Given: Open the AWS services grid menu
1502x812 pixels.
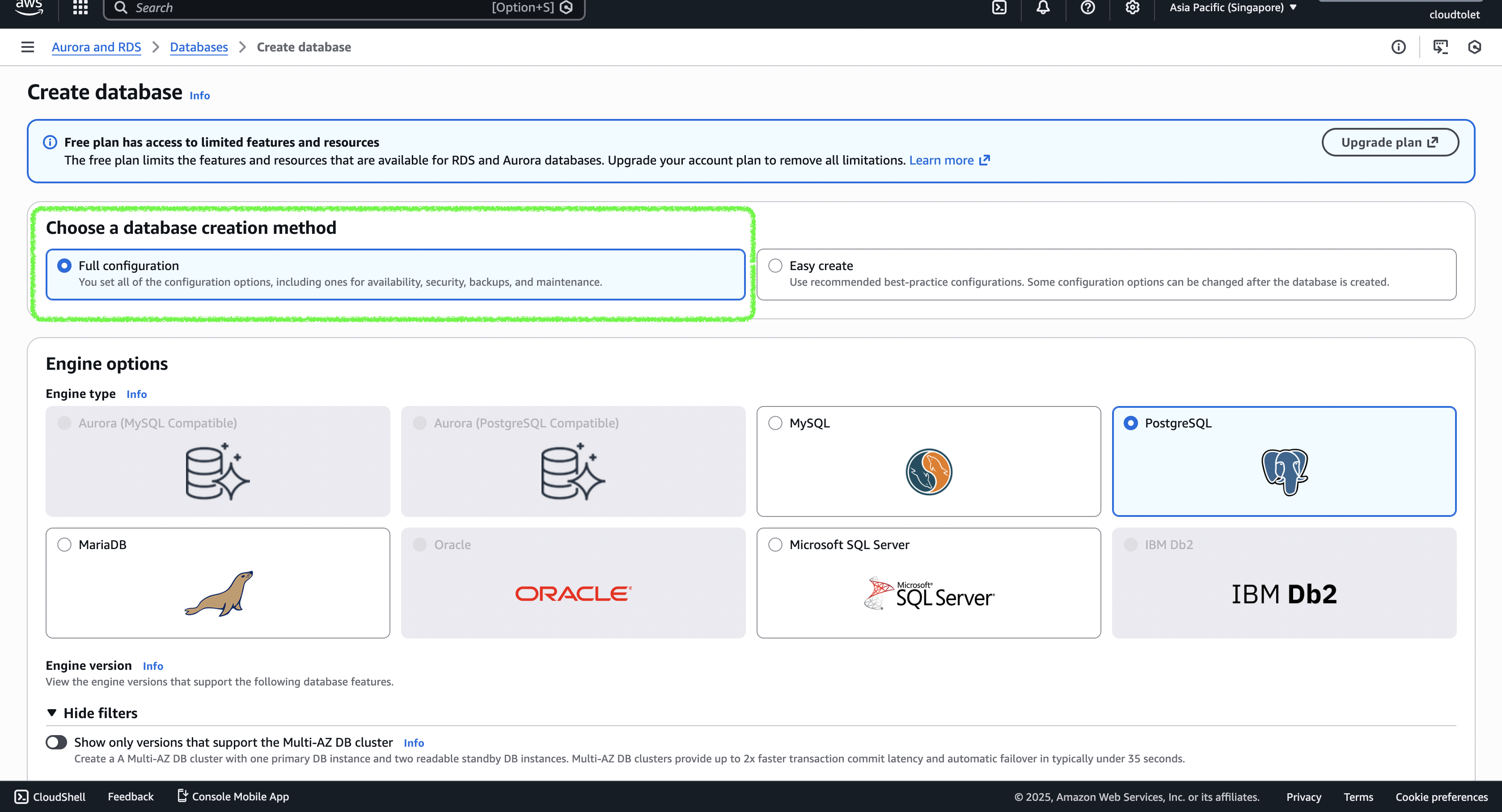Looking at the screenshot, I should (x=80, y=8).
